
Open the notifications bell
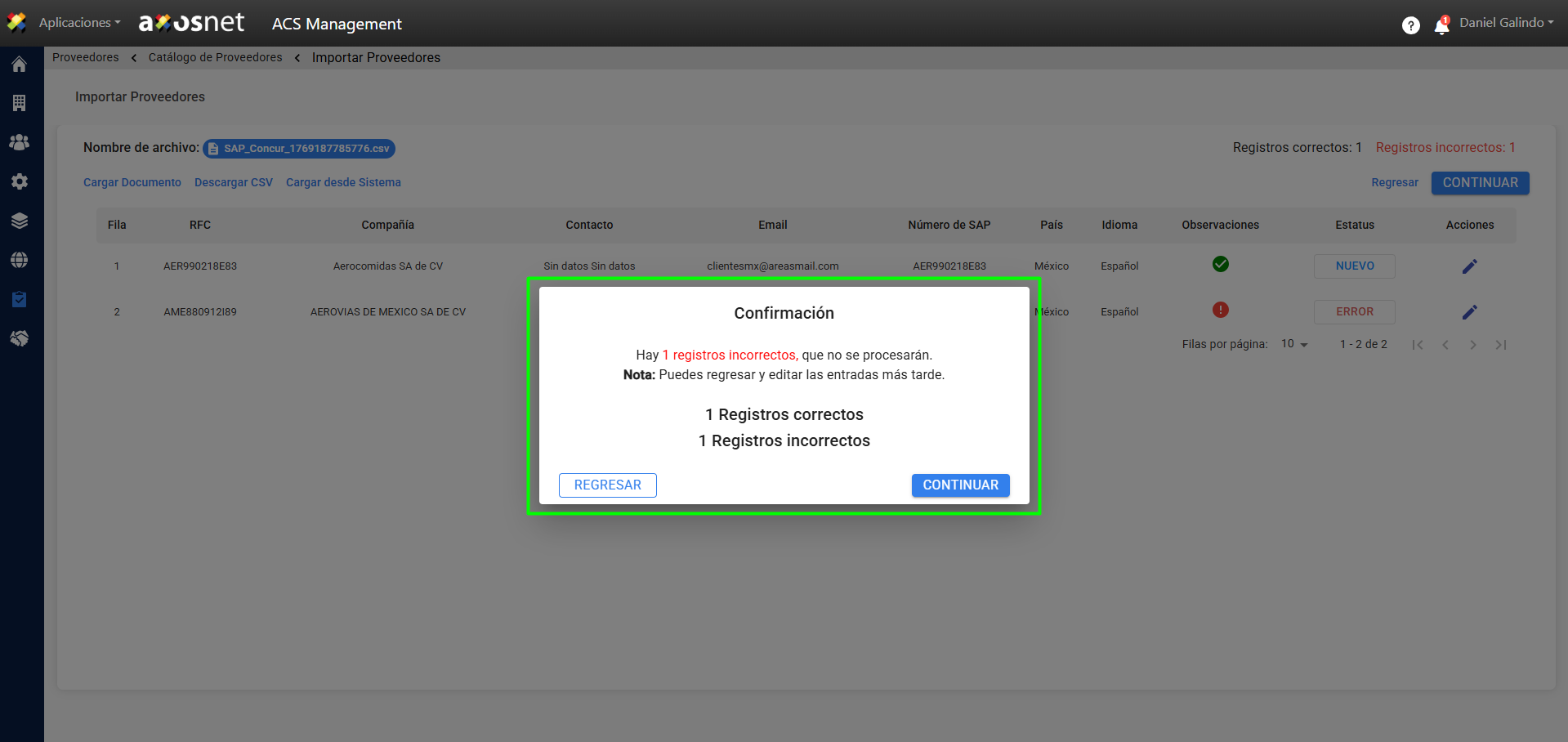pos(1441,26)
